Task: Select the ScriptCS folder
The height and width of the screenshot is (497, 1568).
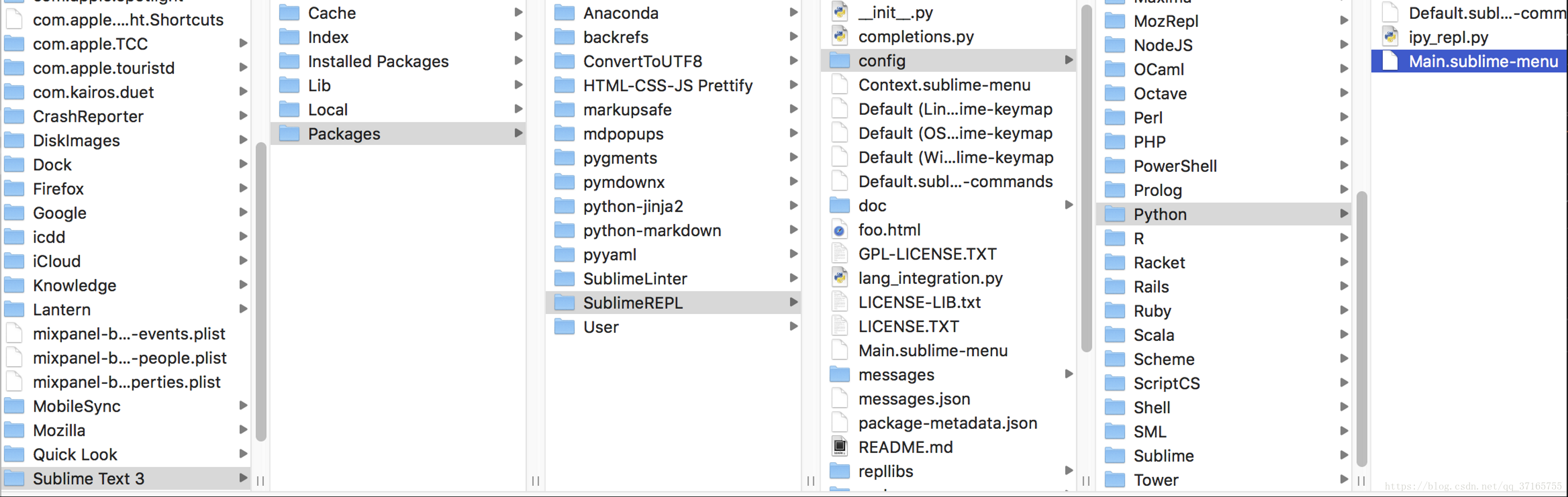Action: point(1224,383)
